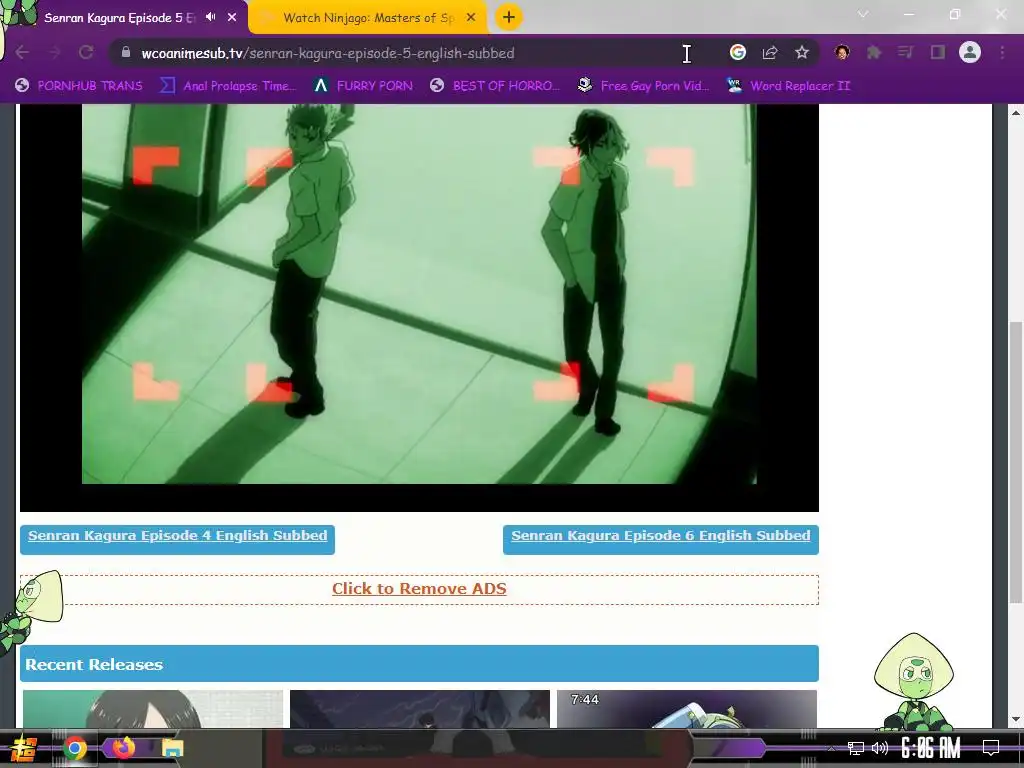The width and height of the screenshot is (1024, 768).
Task: Reload the current page
Action: [86, 53]
